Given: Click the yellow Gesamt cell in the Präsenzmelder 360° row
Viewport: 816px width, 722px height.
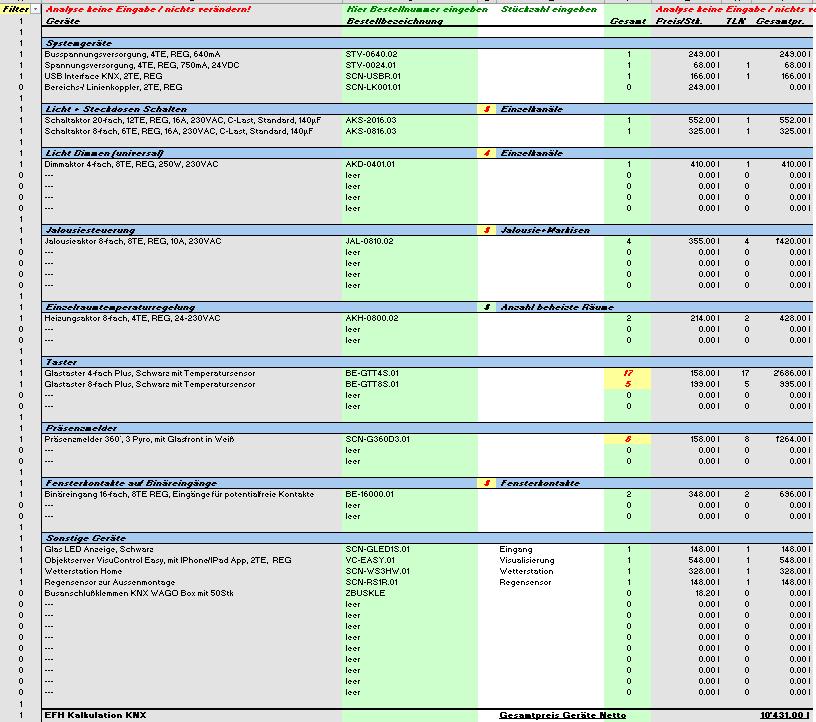Looking at the screenshot, I should 627,439.
